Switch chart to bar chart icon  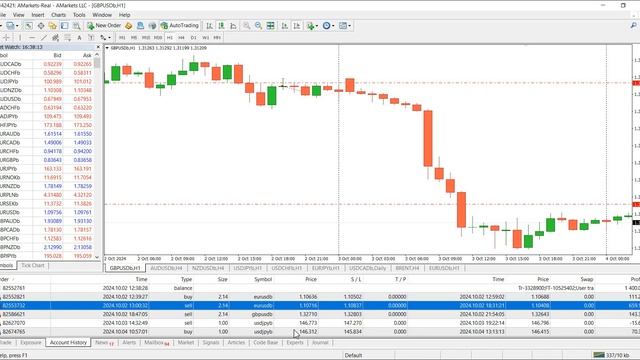click(x=209, y=26)
